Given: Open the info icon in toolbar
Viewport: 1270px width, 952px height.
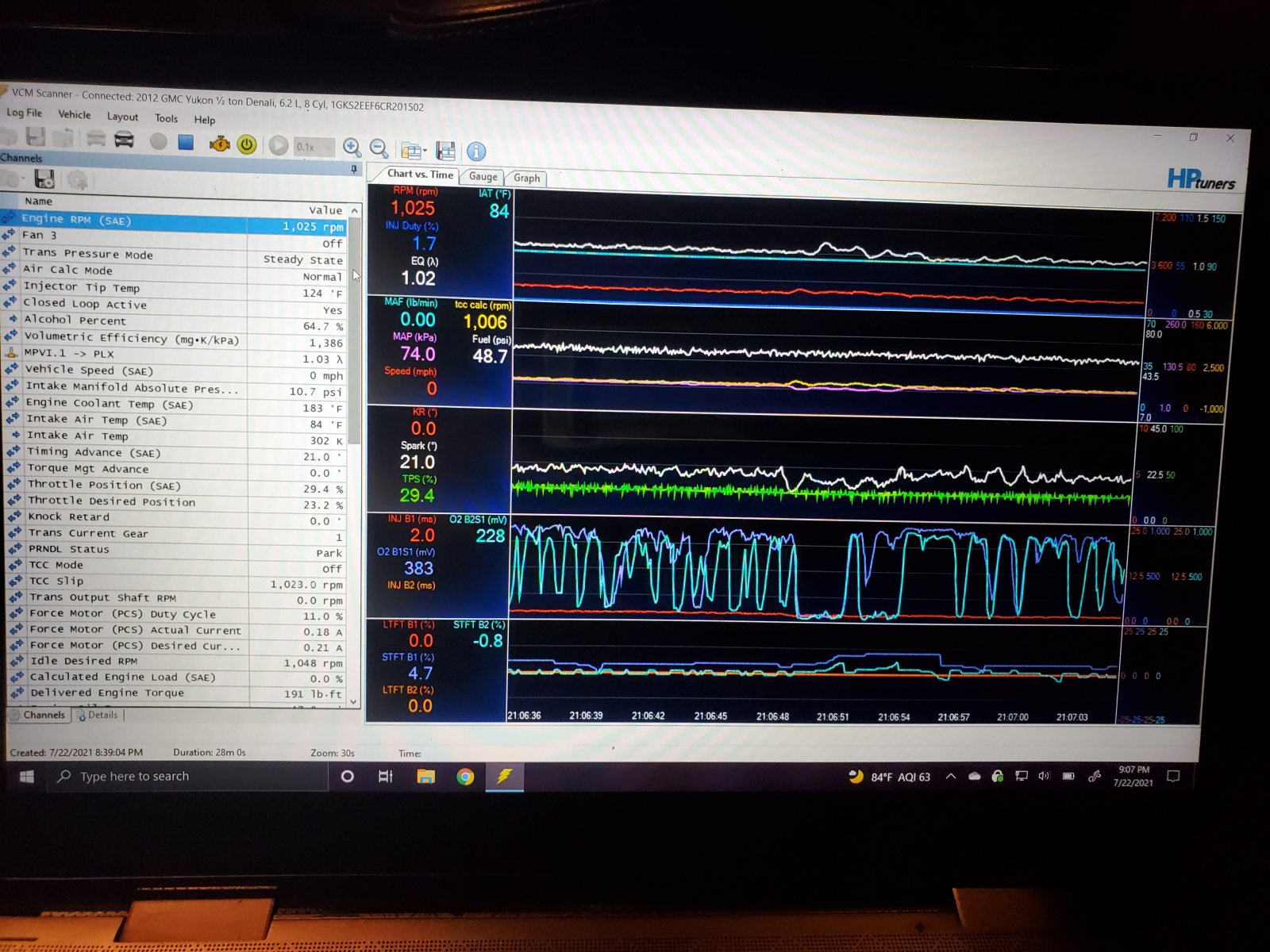Looking at the screenshot, I should pos(476,151).
